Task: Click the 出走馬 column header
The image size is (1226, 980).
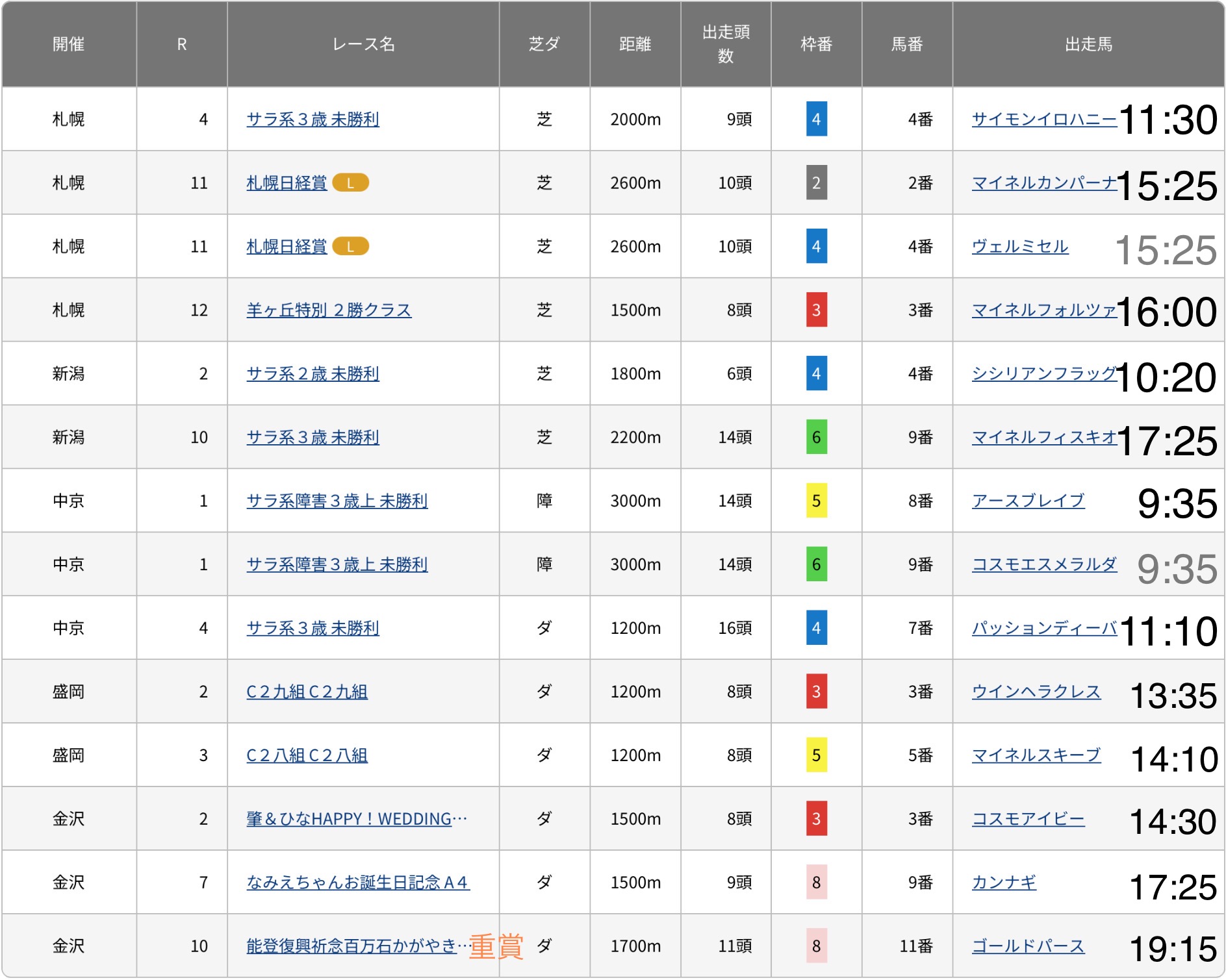Action: pos(1088,44)
